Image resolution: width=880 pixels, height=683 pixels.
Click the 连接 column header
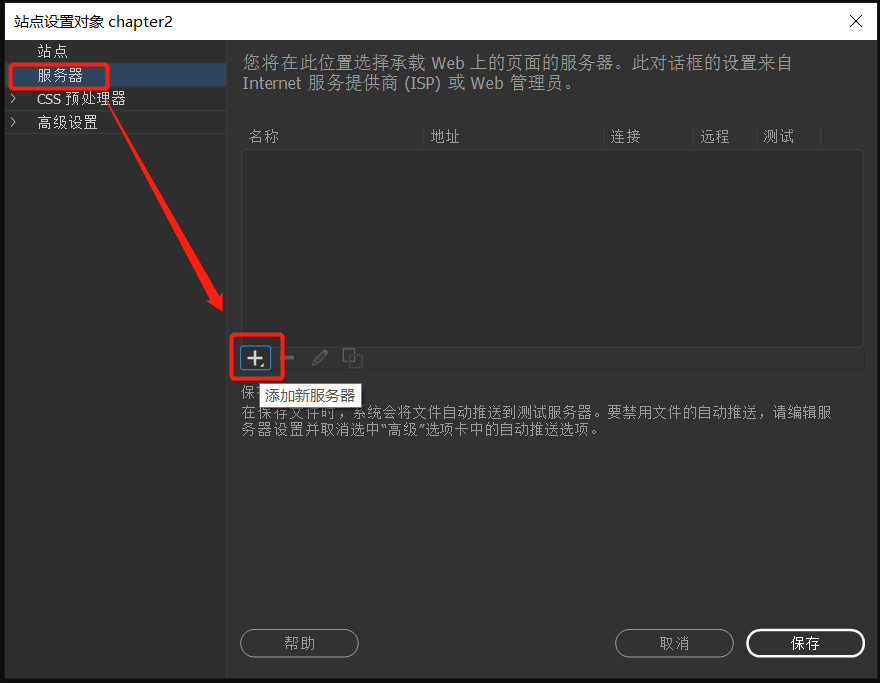click(625, 136)
